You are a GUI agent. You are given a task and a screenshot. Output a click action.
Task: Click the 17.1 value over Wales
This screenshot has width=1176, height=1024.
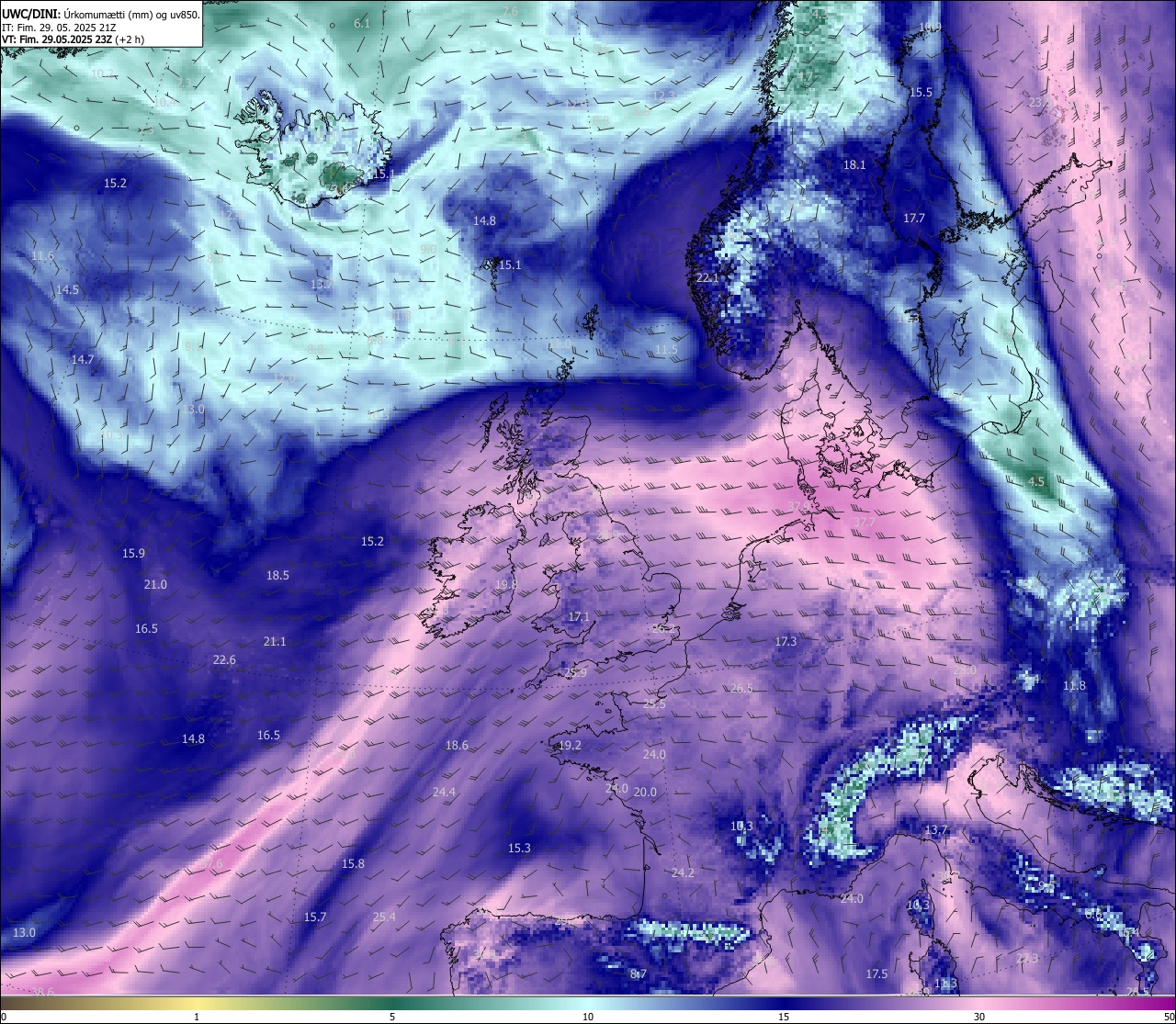pos(579,616)
